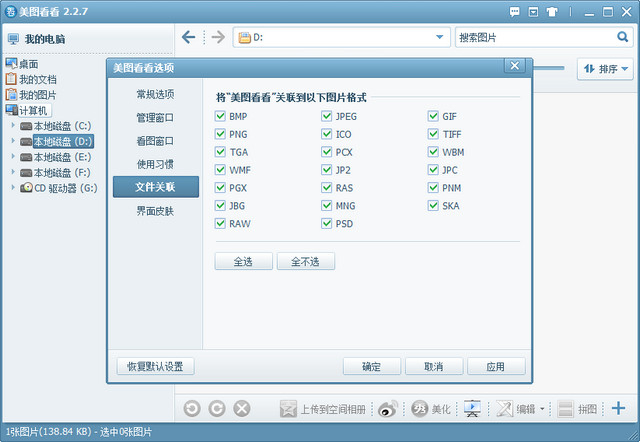Click the rotate left icon in bottom toolbar
This screenshot has width=640, height=442.
(192, 408)
